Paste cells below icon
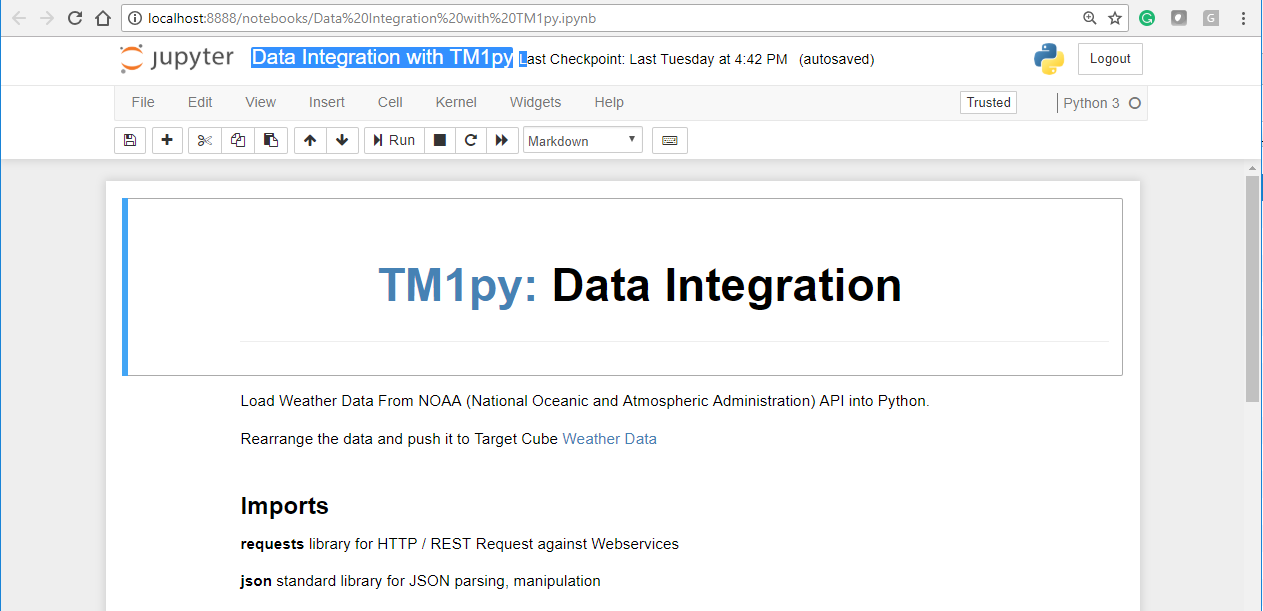The image size is (1263, 611). (271, 141)
